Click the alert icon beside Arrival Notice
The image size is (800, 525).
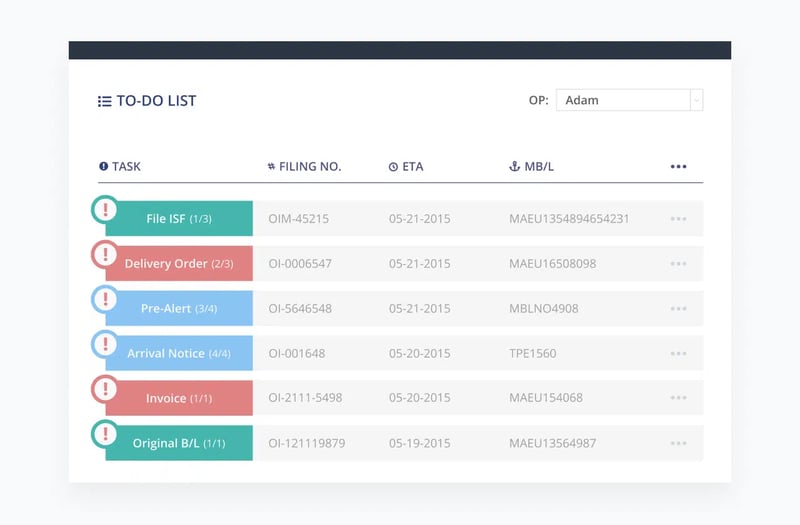[104, 344]
